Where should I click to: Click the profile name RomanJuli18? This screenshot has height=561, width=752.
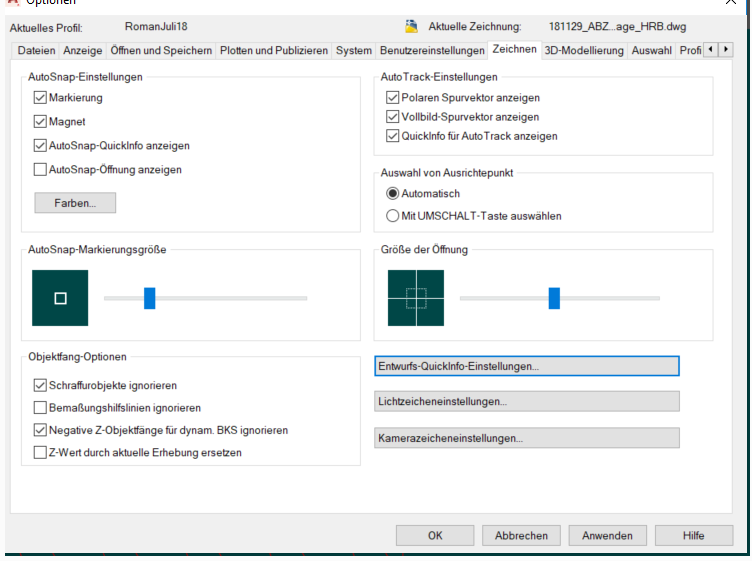tap(156, 26)
